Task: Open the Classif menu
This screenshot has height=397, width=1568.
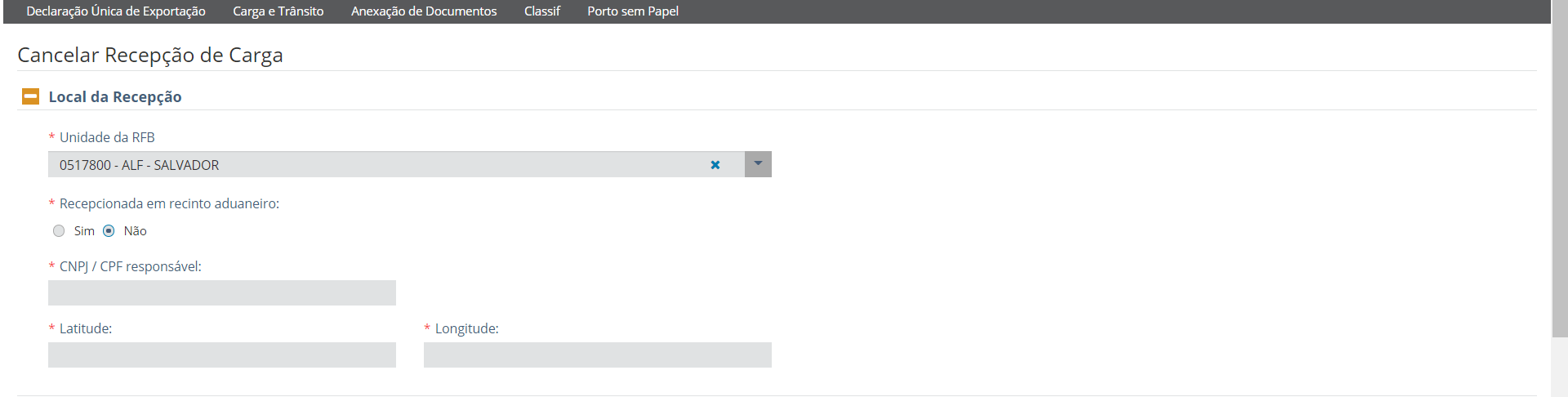Action: point(542,11)
